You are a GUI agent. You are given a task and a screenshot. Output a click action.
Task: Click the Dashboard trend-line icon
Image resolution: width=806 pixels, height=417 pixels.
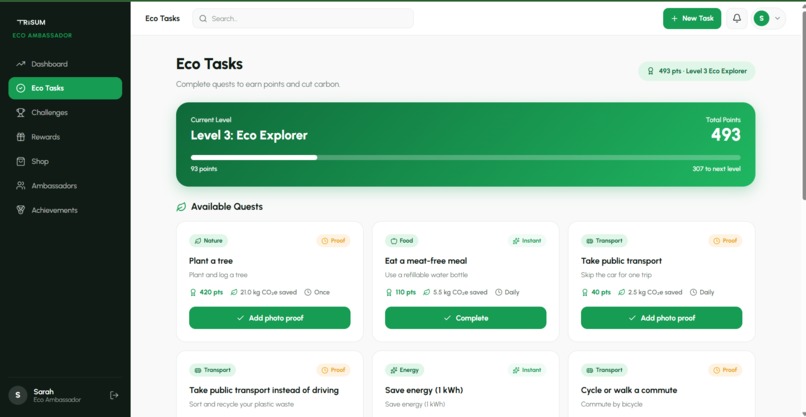pos(21,64)
